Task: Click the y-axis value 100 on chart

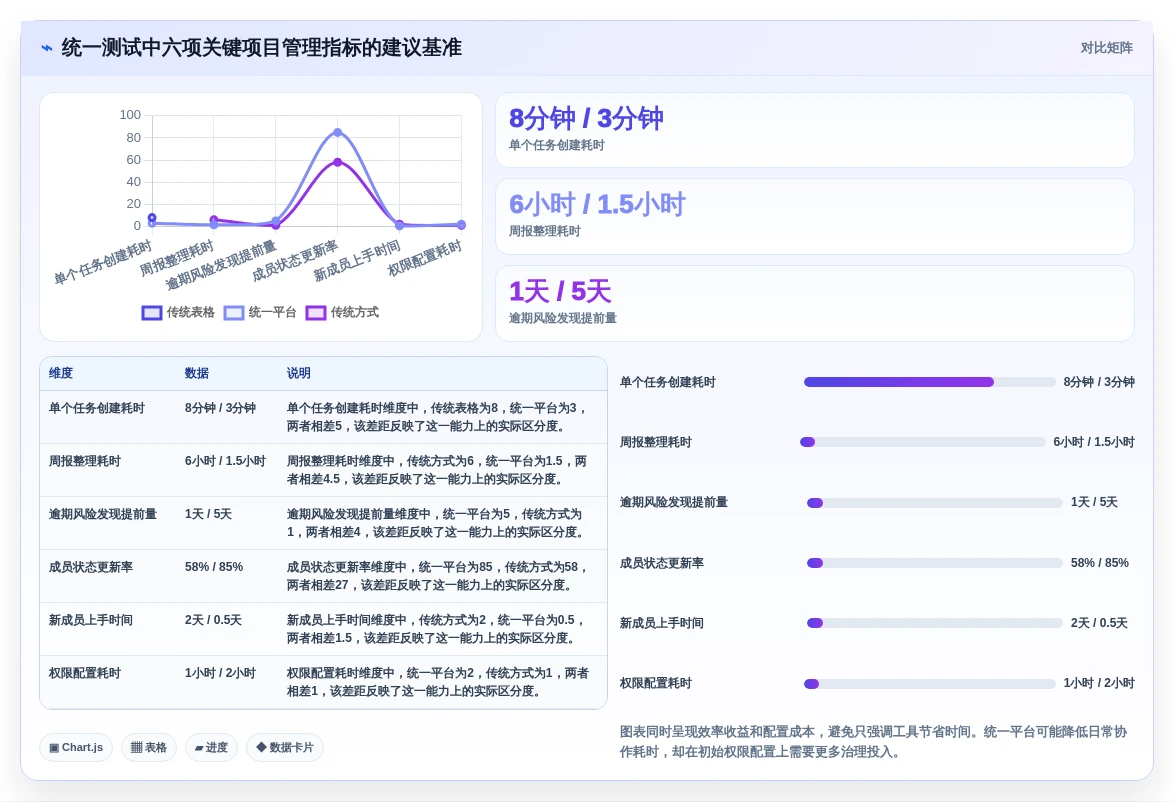Action: click(x=130, y=115)
